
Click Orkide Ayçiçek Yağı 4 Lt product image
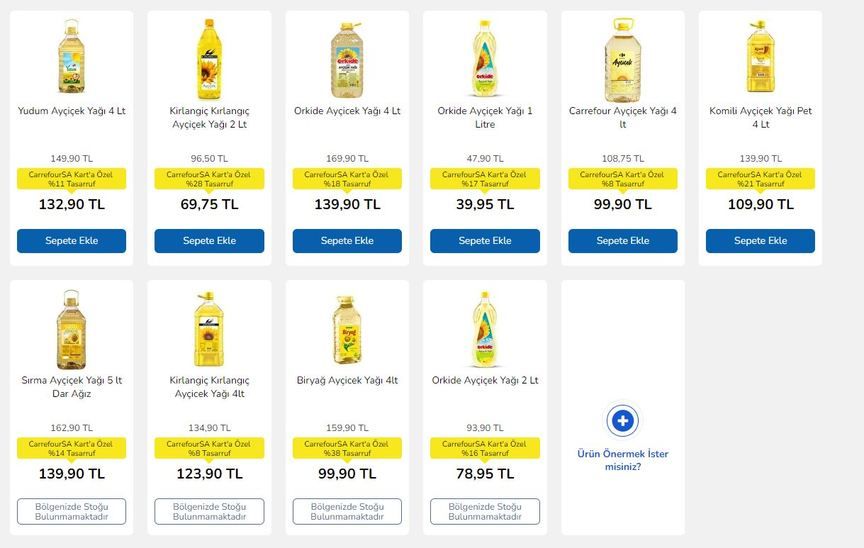coord(347,58)
